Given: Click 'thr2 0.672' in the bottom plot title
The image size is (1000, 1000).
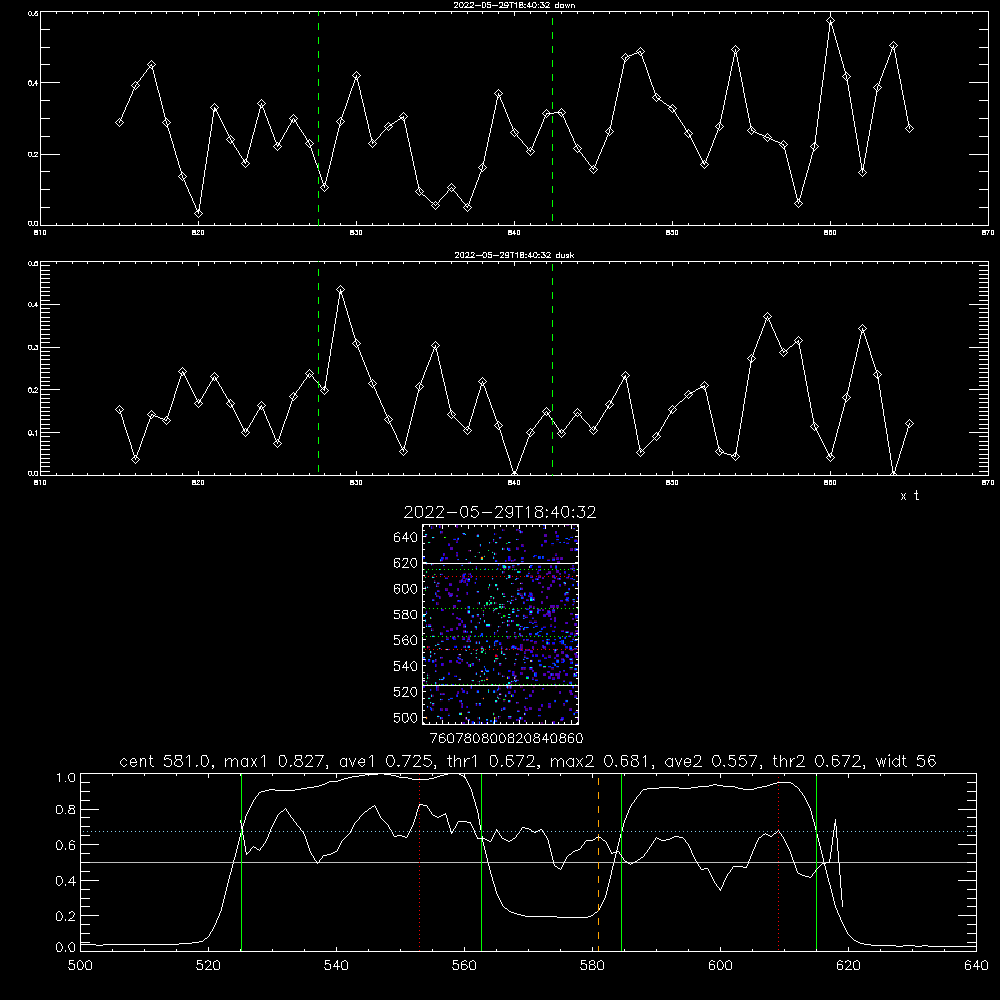Looking at the screenshot, I should (817, 761).
